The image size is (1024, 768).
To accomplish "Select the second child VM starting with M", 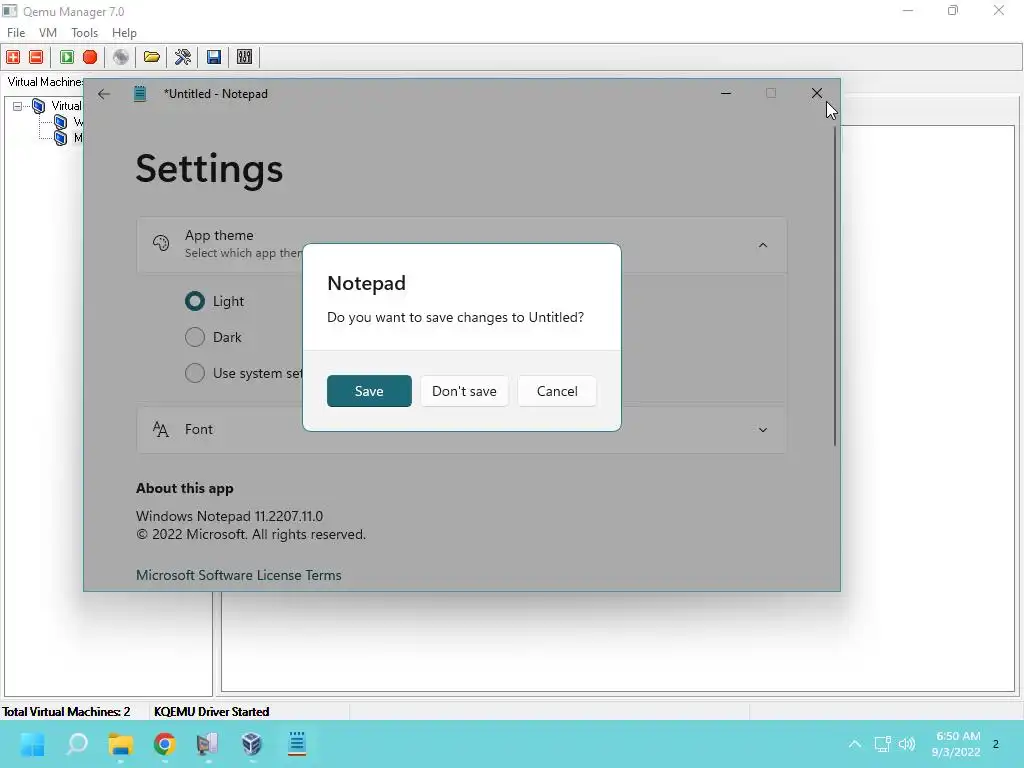I will (61, 138).
